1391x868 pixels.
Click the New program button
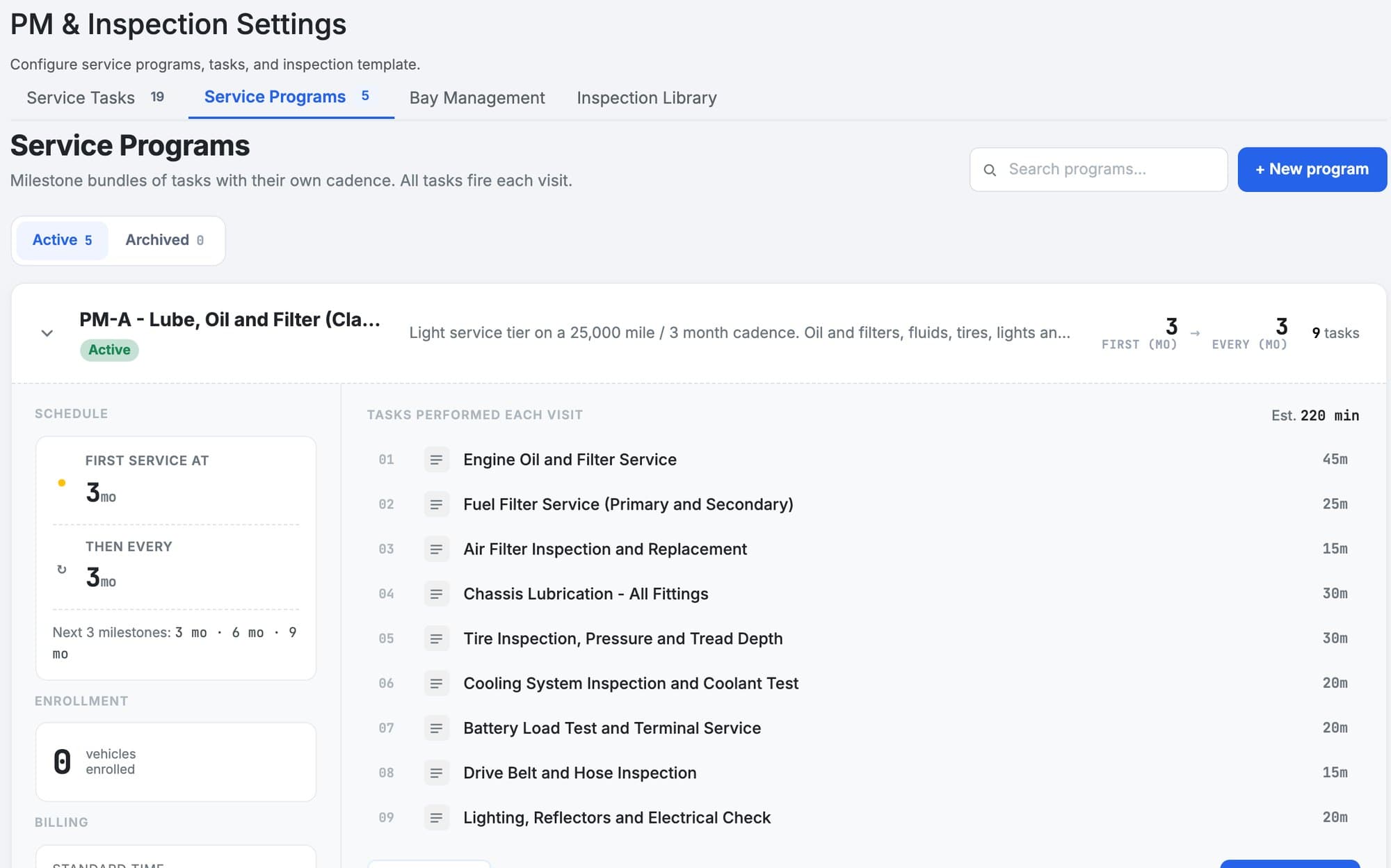pyautogui.click(x=1312, y=169)
